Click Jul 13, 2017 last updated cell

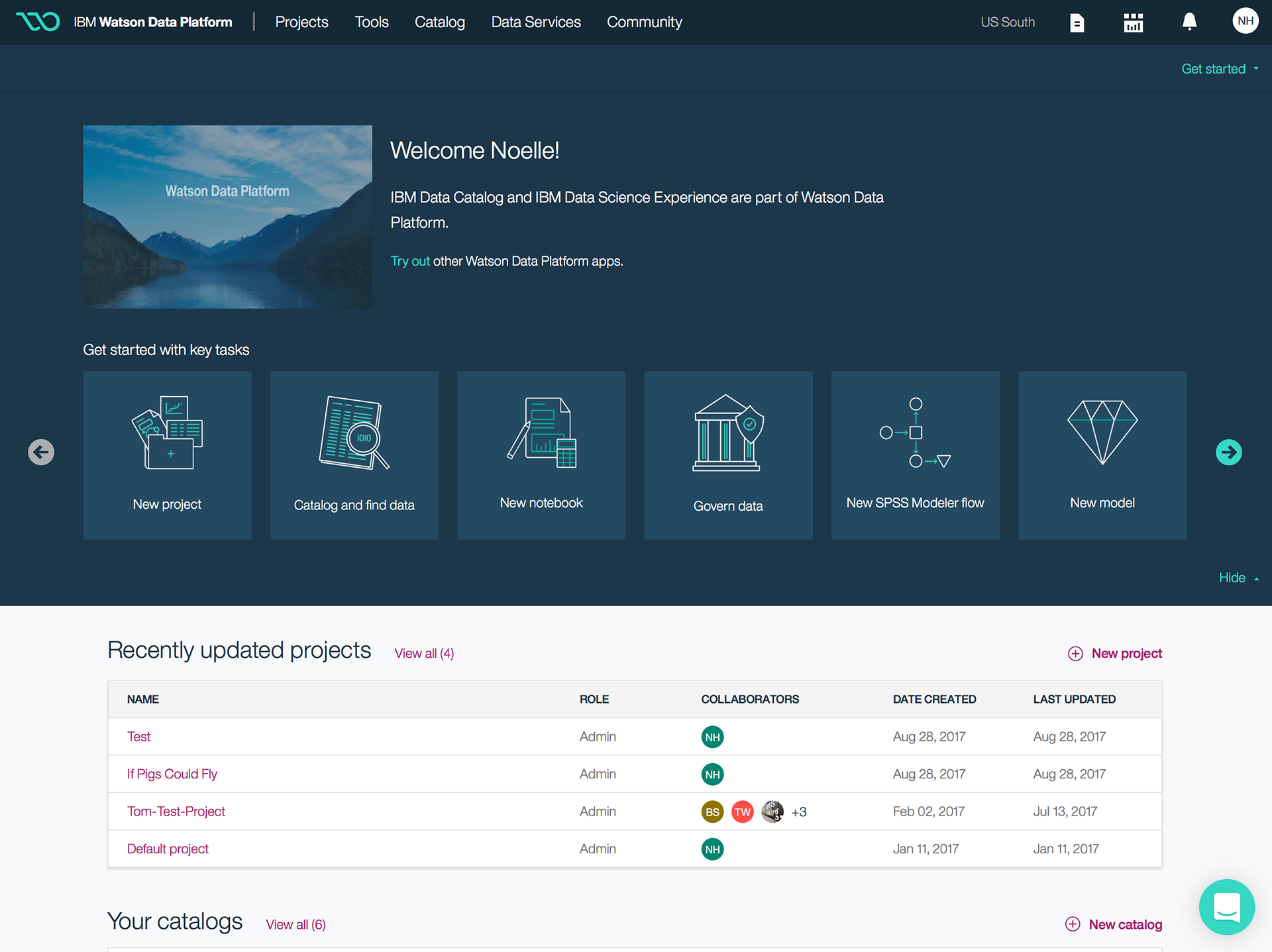(x=1065, y=812)
